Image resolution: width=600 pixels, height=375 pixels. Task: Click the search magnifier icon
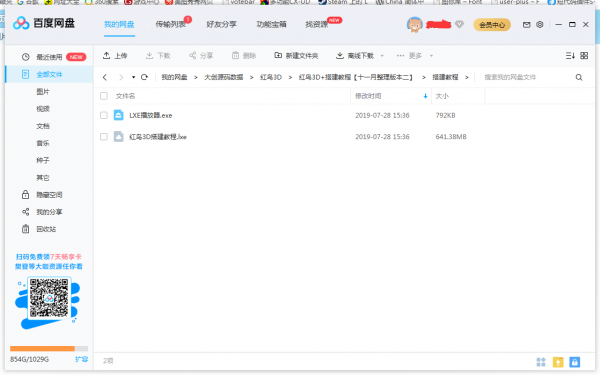[x=579, y=77]
